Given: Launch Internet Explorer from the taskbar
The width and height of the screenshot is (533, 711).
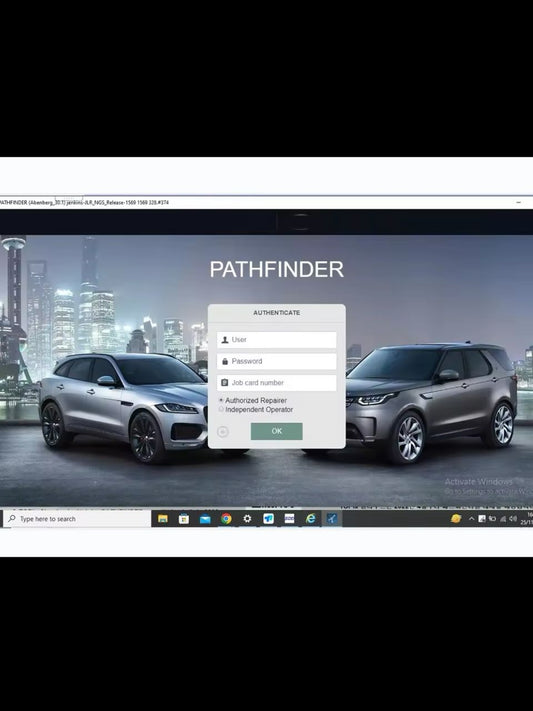Looking at the screenshot, I should click(x=310, y=518).
